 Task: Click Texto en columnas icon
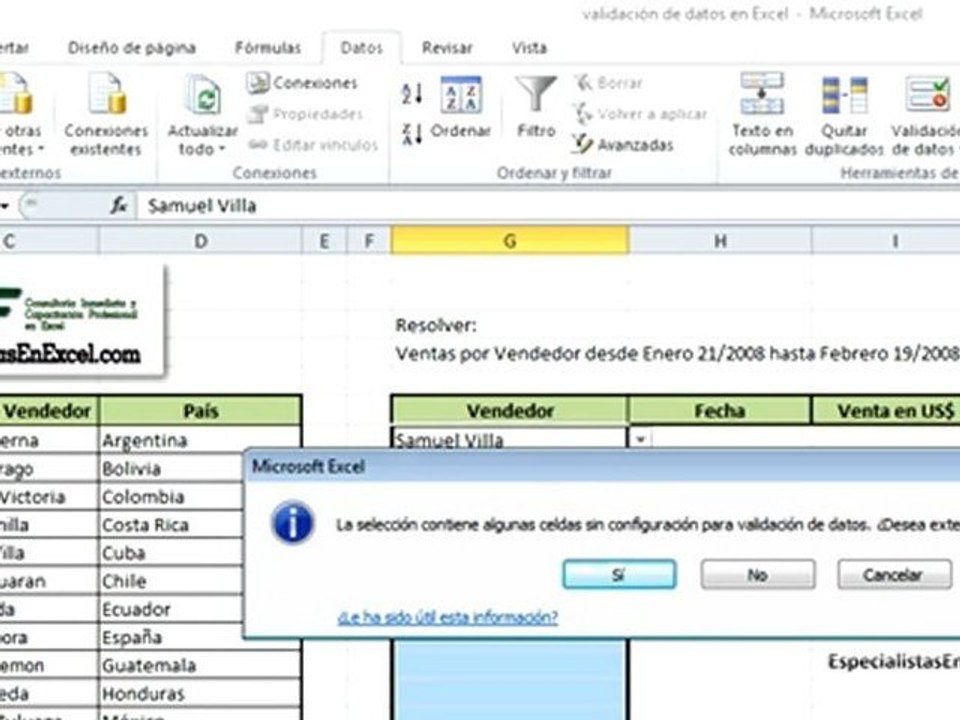pos(762,114)
